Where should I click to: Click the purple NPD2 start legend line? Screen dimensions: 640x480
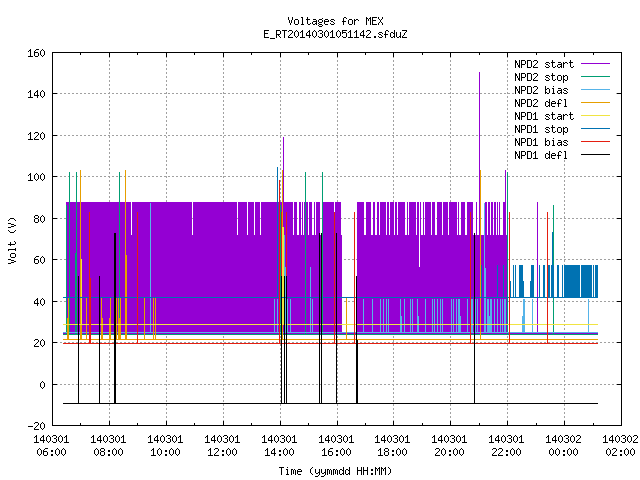595,64
